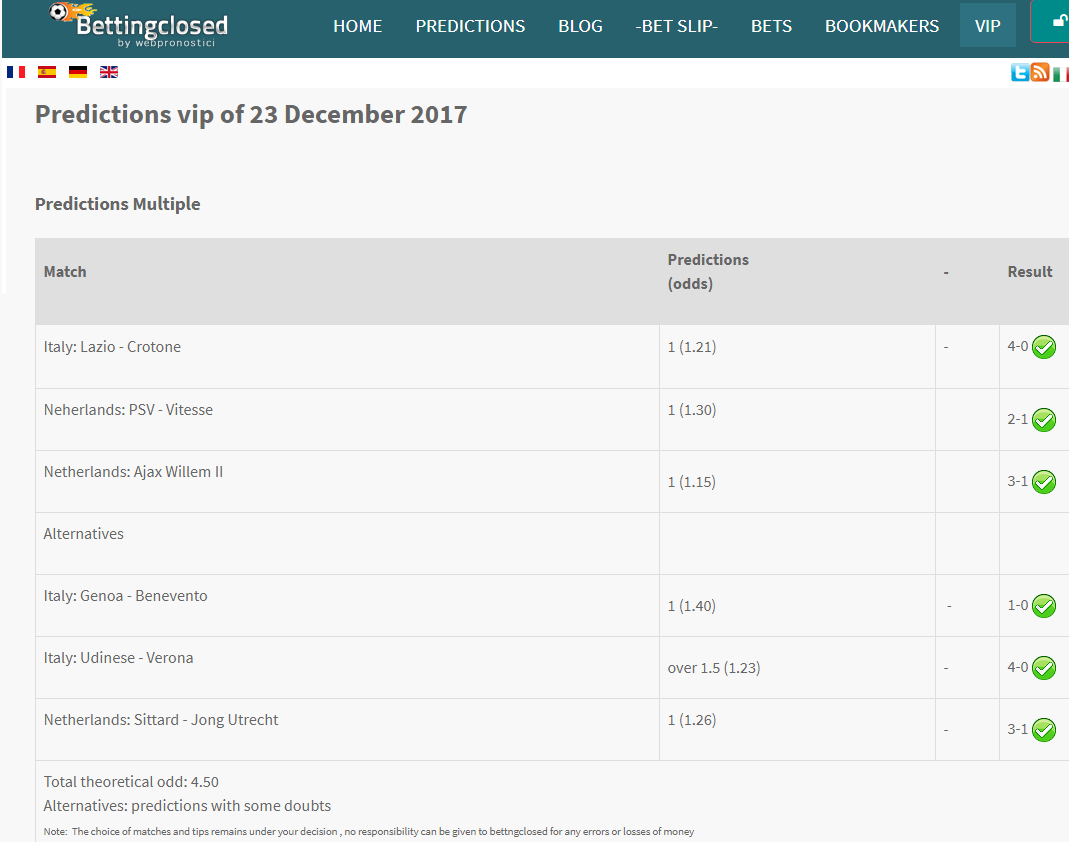The image size is (1069, 842).
Task: Open the RSS feed icon
Action: coord(1040,72)
